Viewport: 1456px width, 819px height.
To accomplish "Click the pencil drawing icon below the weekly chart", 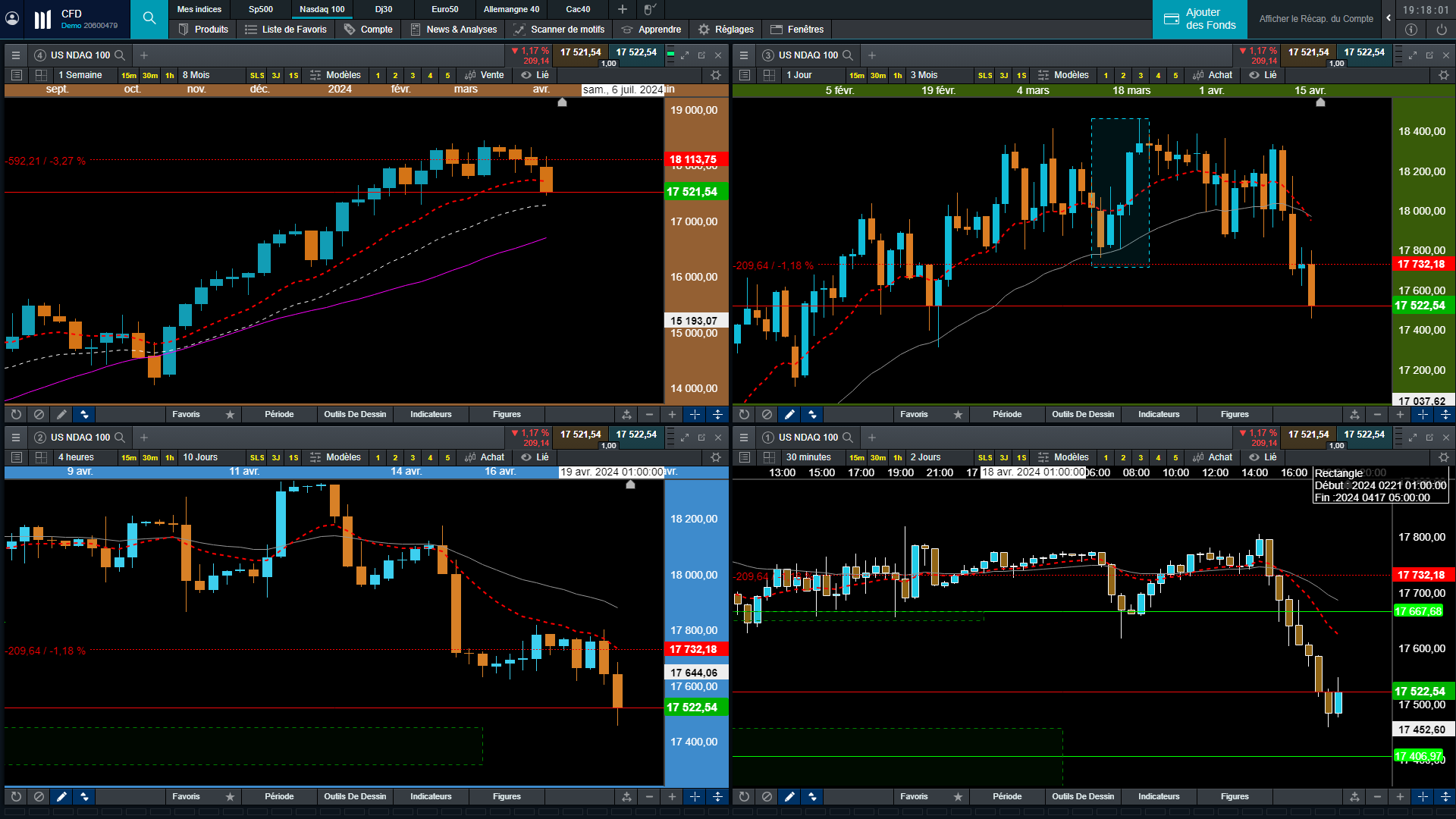I will [61, 414].
